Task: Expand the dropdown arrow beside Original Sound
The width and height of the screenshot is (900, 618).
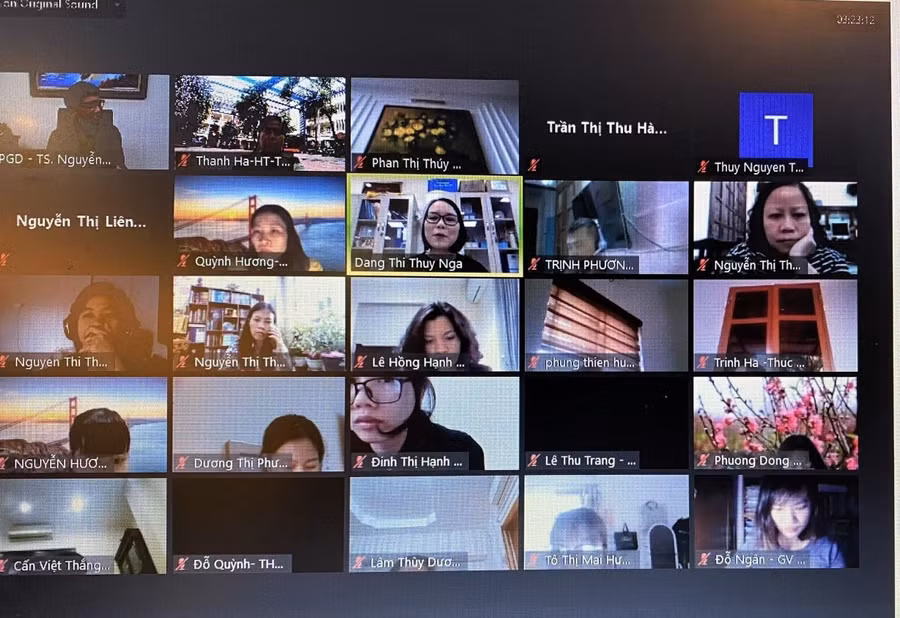Action: point(116,5)
